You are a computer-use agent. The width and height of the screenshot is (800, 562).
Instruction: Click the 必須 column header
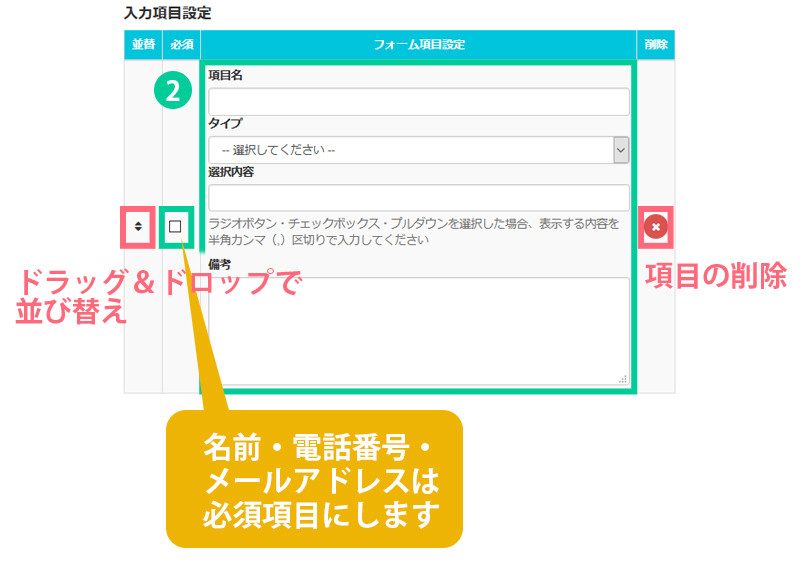(181, 45)
